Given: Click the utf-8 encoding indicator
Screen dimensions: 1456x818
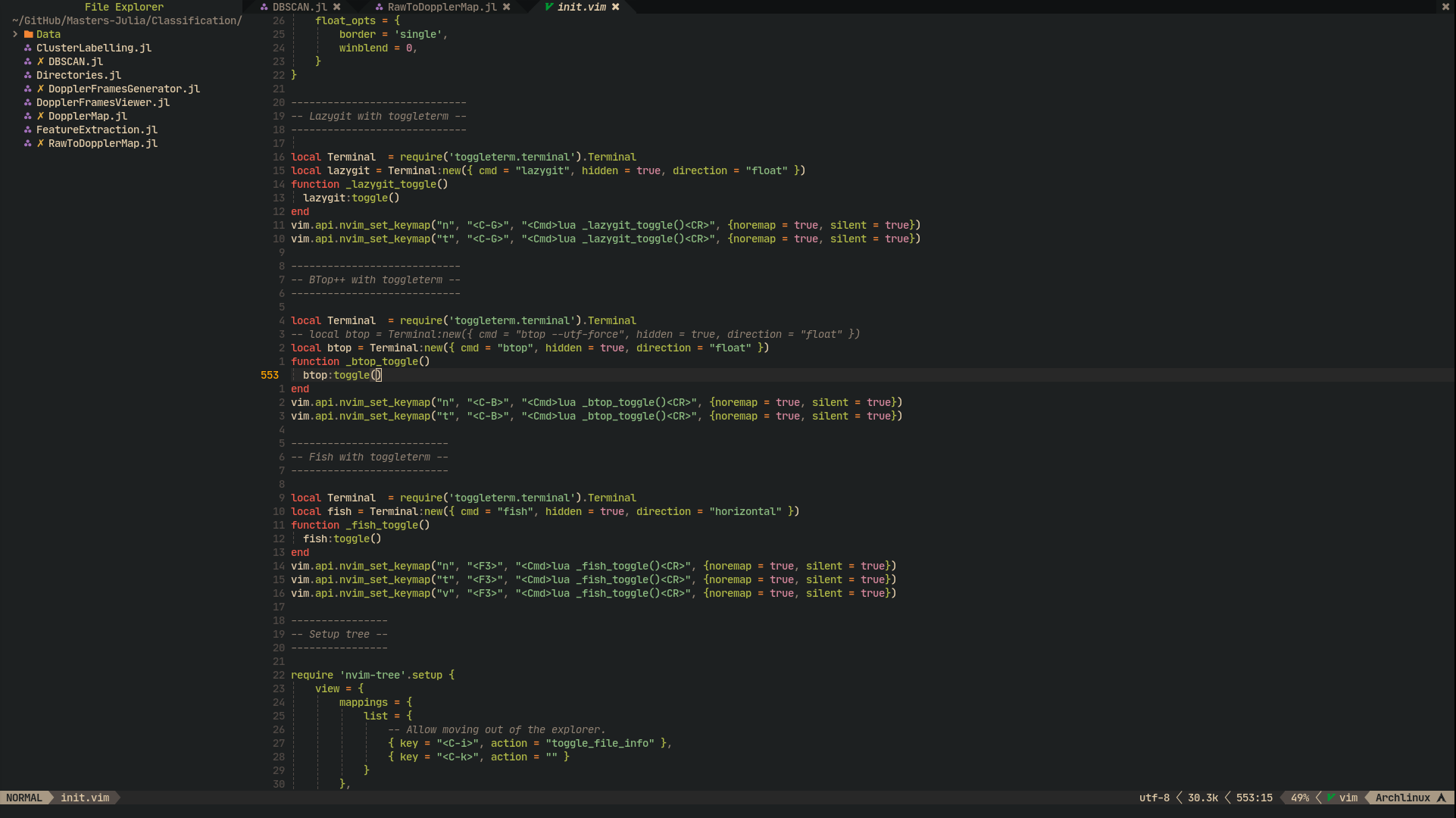Looking at the screenshot, I should 1154,798.
